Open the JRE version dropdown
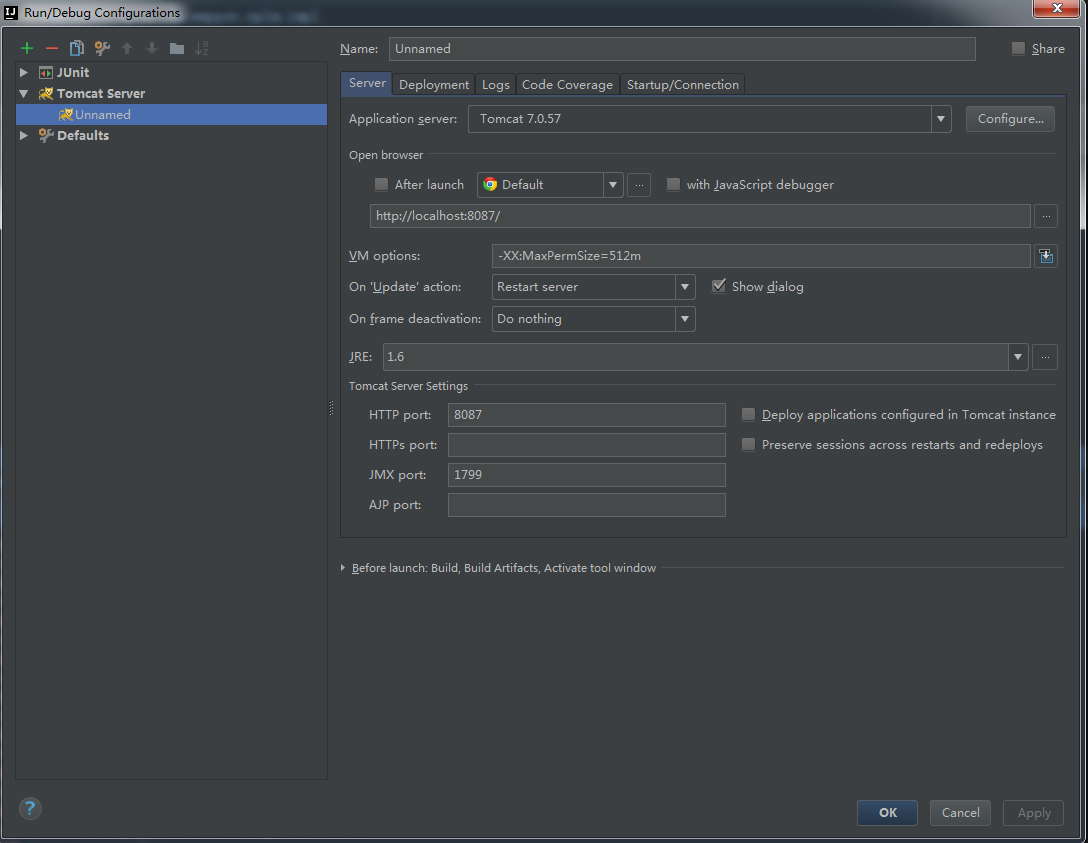Viewport: 1088px width, 843px height. pyautogui.click(x=1017, y=357)
